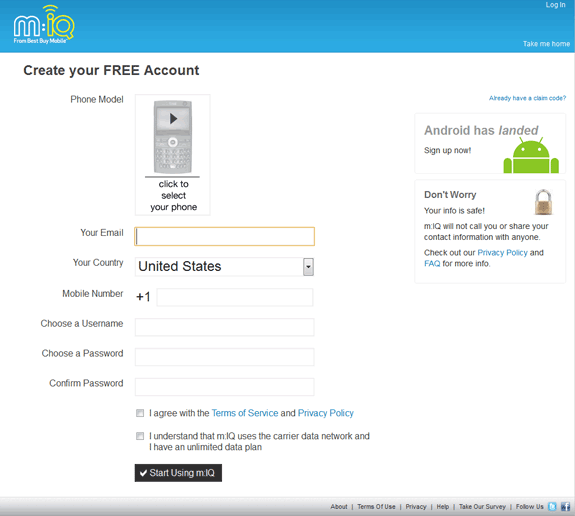Viewport: 575px width, 516px height.
Task: Click the Start Using m:IQ button
Action: point(178,473)
